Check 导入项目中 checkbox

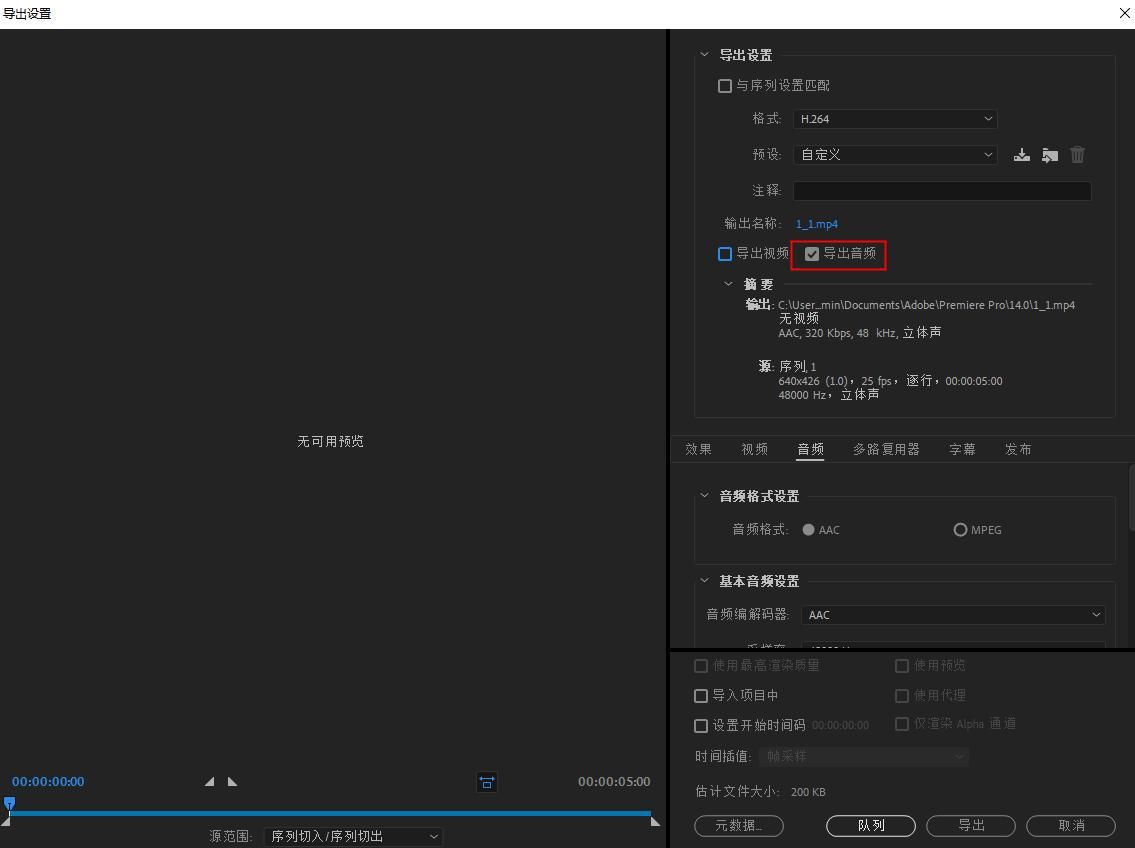coord(701,696)
